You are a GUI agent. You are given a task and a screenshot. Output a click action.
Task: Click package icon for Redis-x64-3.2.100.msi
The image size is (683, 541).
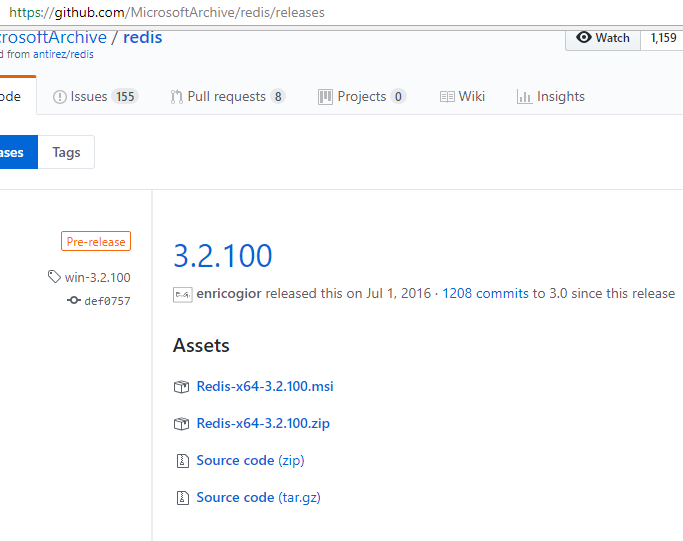point(182,386)
